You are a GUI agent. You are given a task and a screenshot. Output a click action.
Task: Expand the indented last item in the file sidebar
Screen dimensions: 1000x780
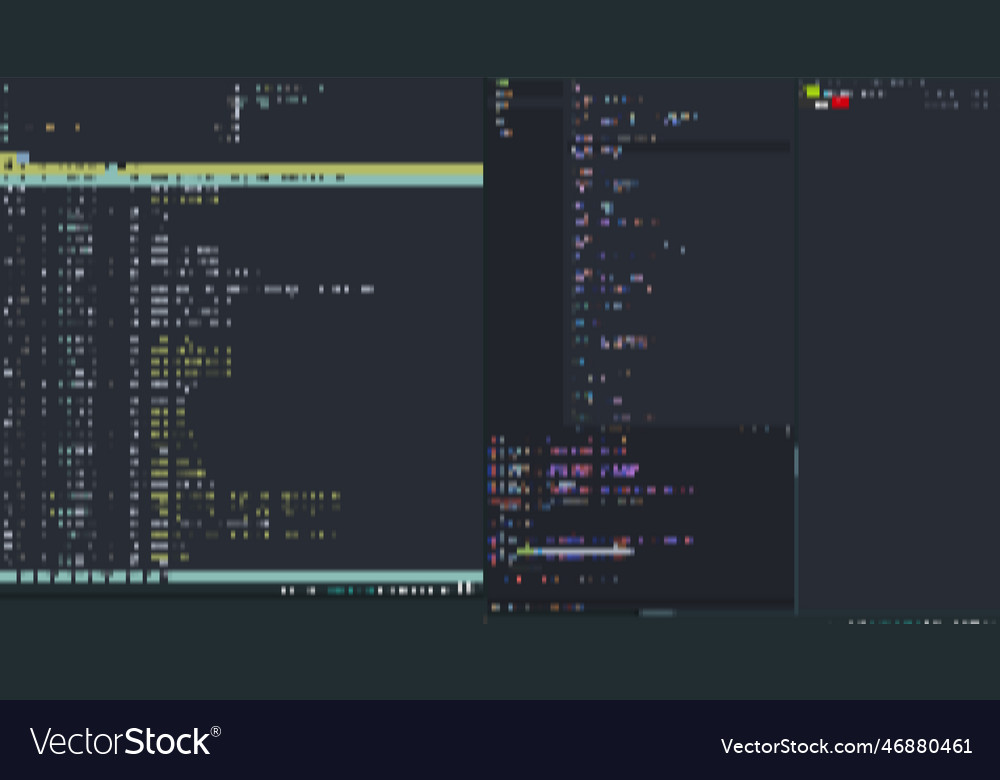(x=507, y=132)
